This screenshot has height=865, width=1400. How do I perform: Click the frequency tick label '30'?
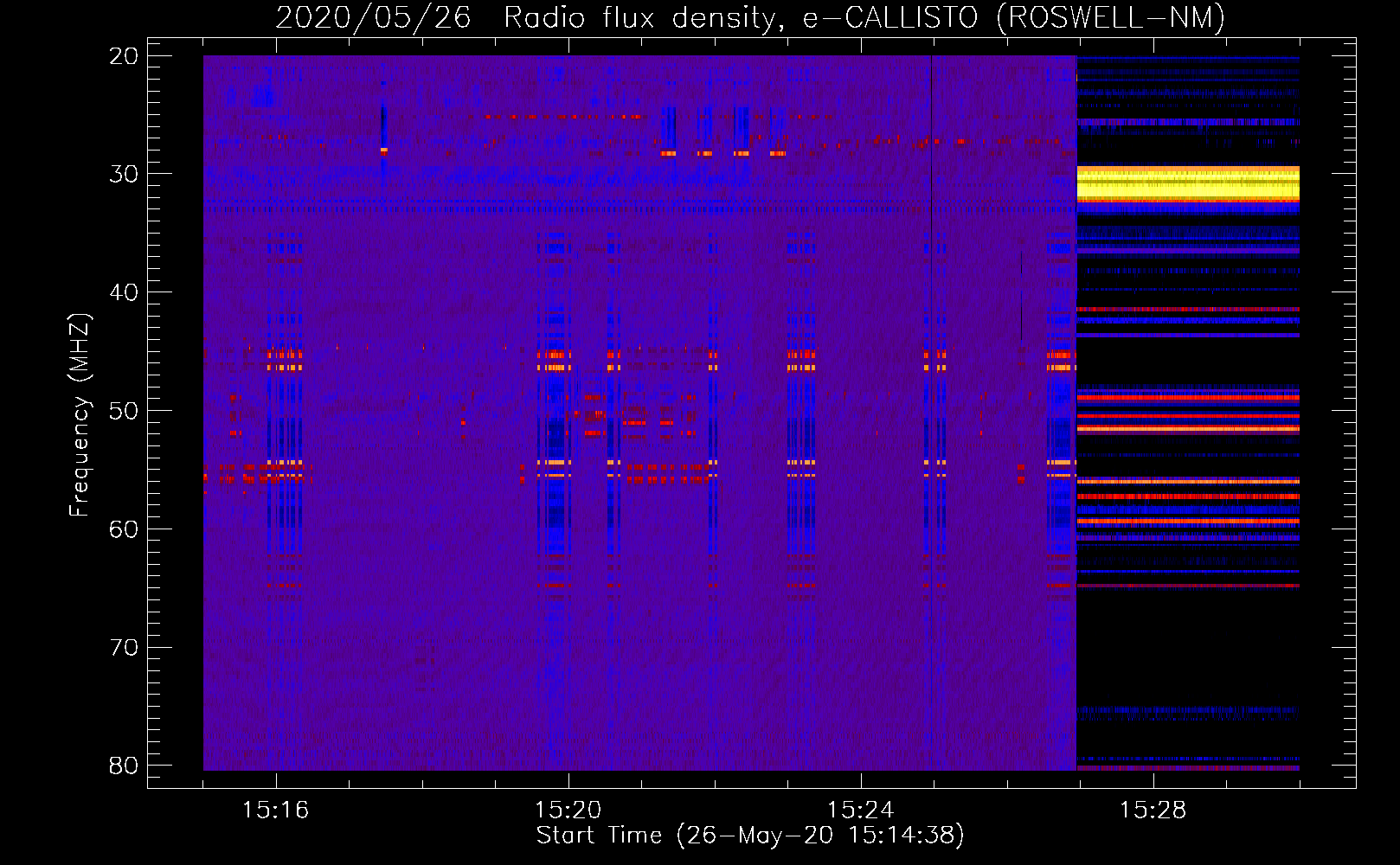pyautogui.click(x=124, y=174)
